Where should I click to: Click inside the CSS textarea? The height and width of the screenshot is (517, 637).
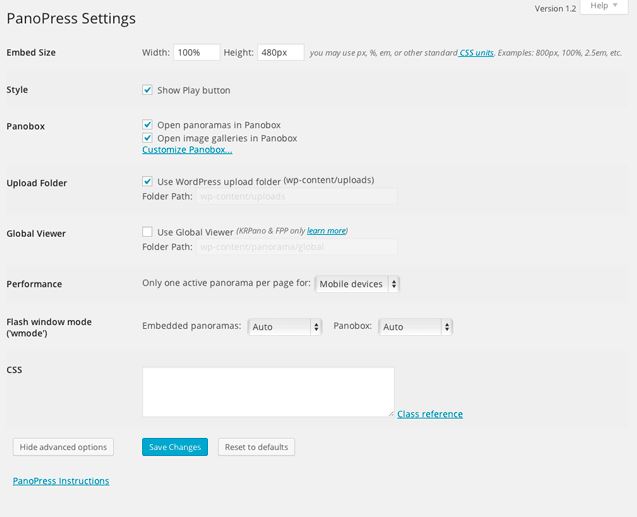pos(268,392)
